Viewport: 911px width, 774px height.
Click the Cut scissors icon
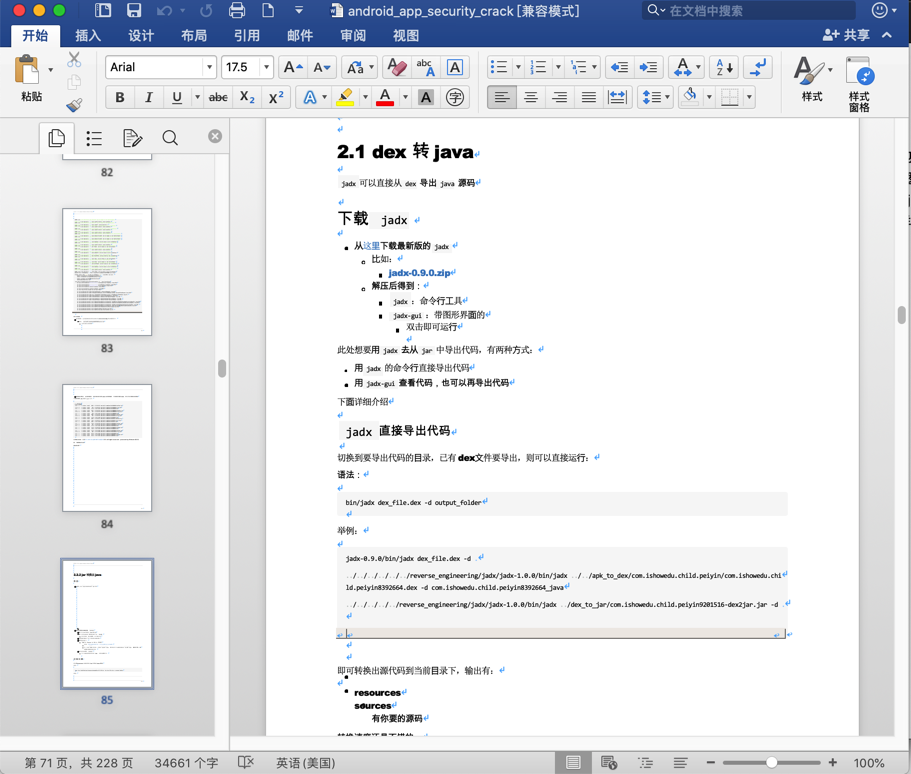click(x=74, y=60)
